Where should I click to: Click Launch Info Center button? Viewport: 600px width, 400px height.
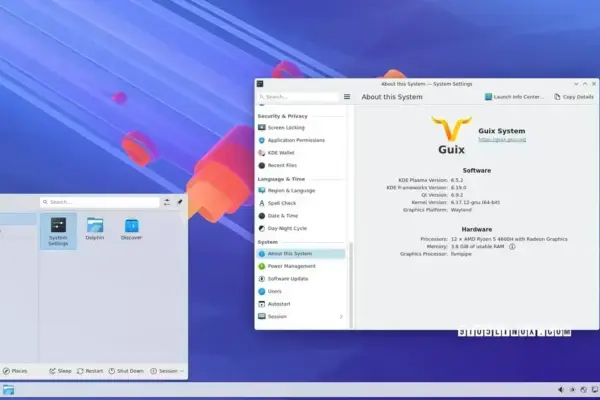[x=514, y=97]
